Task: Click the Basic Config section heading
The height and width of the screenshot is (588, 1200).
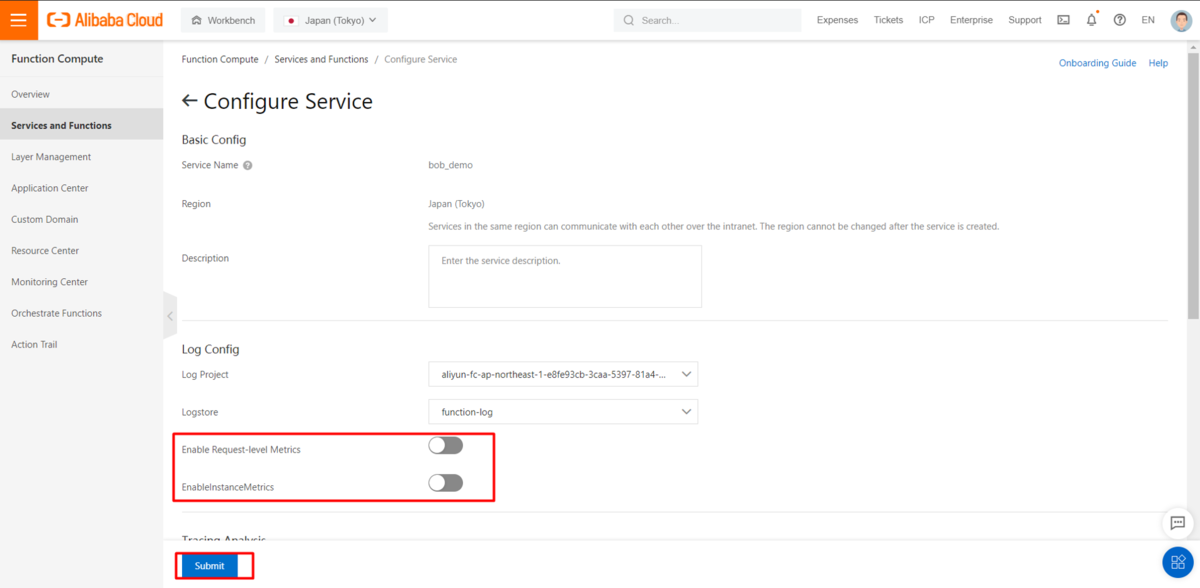Action: pyautogui.click(x=214, y=139)
